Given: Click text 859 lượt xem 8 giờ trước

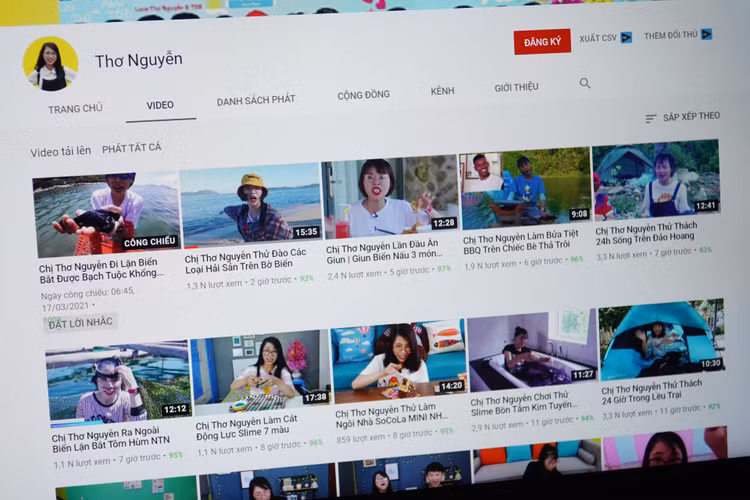Looking at the screenshot, I should coord(384,436).
